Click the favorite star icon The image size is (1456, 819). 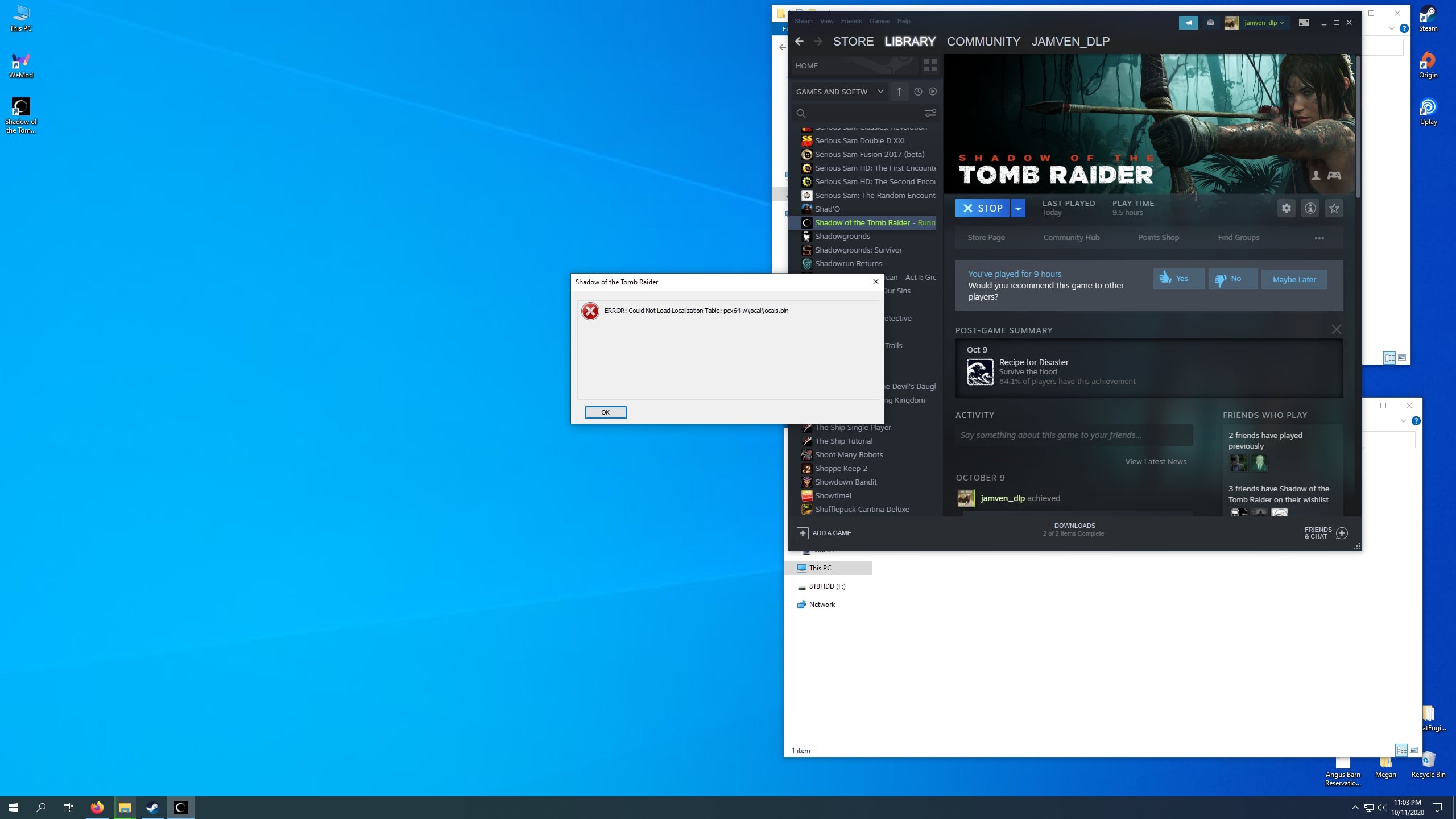[1334, 208]
